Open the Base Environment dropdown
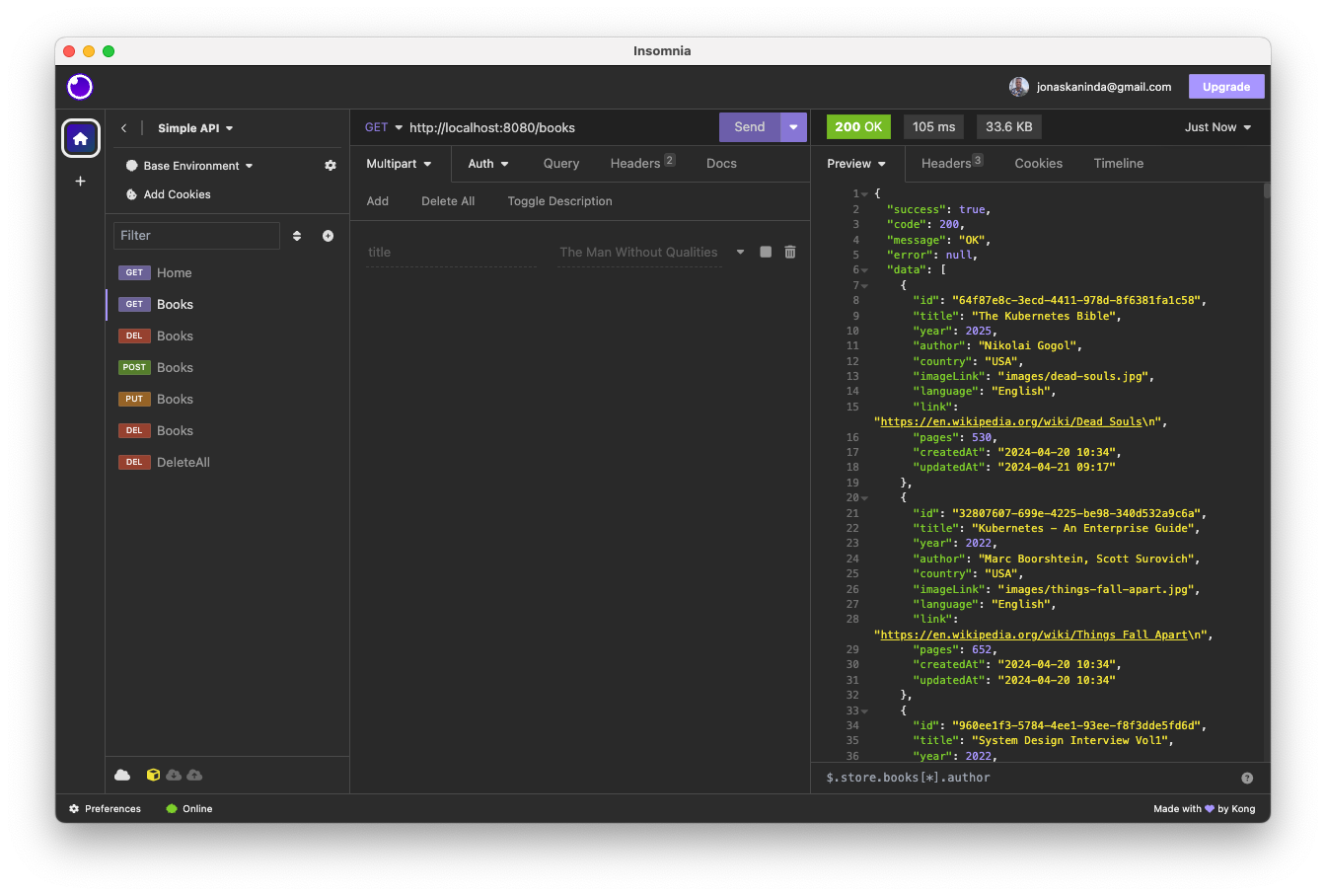1326x896 pixels. pos(198,166)
